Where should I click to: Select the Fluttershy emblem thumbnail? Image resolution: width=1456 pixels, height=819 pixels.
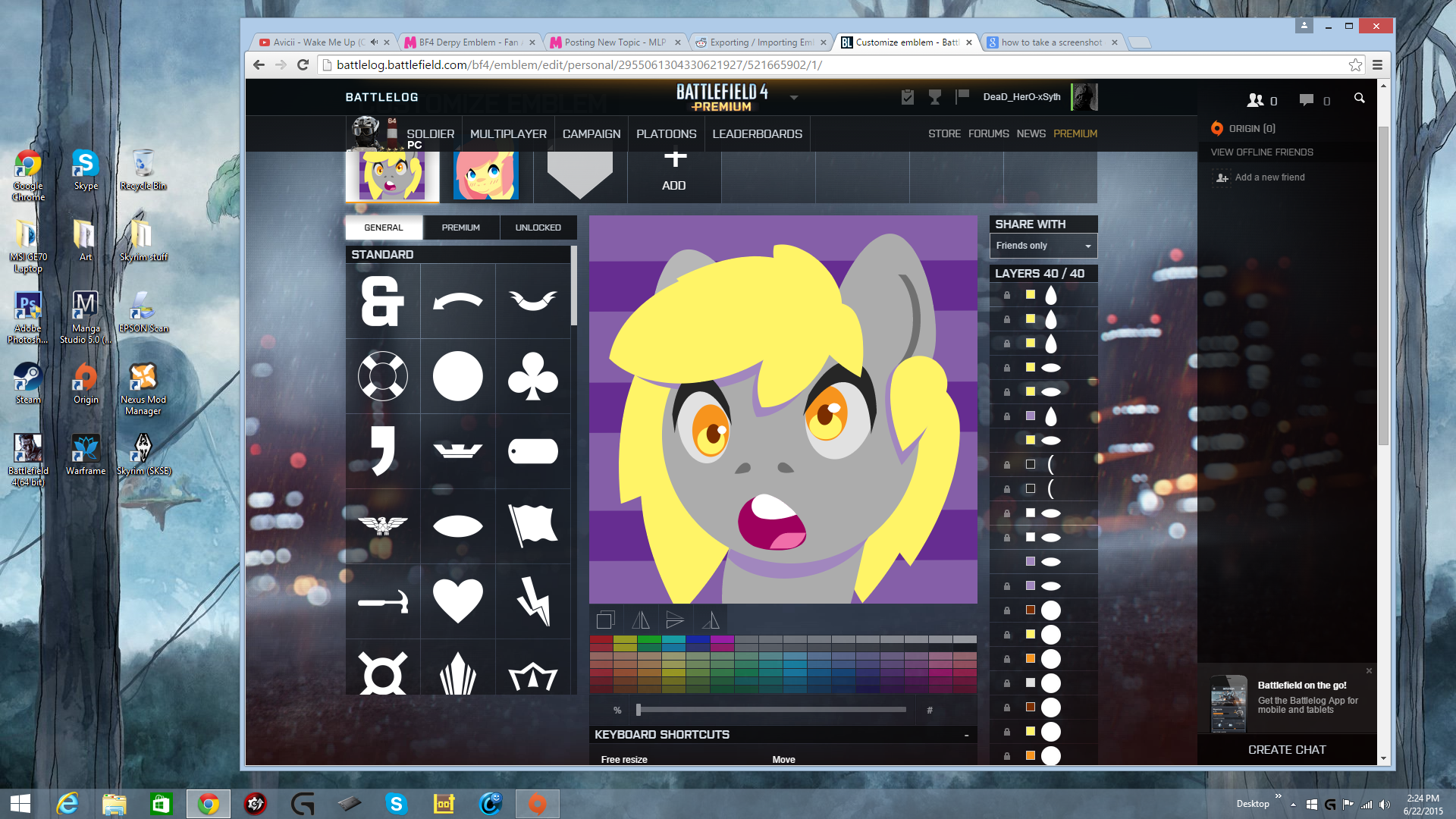(486, 175)
